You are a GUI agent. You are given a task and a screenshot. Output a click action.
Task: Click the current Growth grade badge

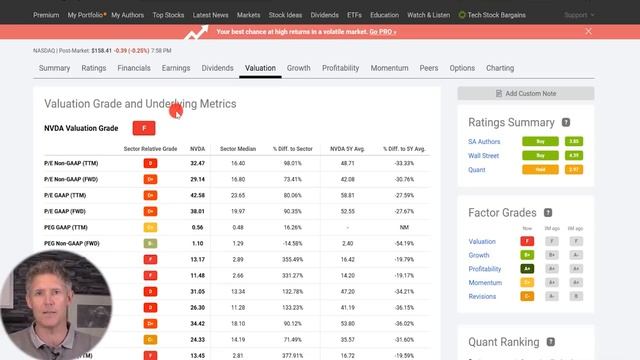point(527,255)
